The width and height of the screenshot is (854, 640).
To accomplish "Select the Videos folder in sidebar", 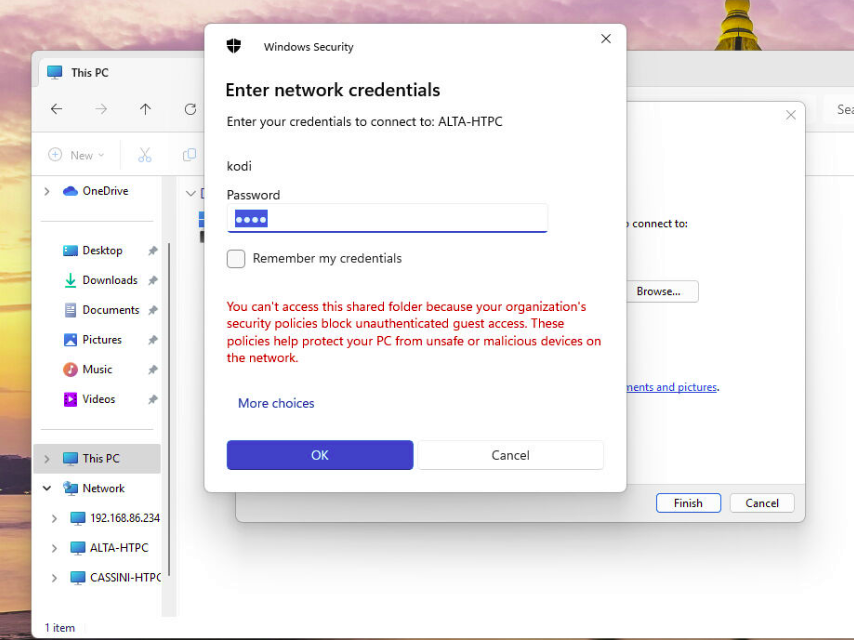I will (98, 399).
